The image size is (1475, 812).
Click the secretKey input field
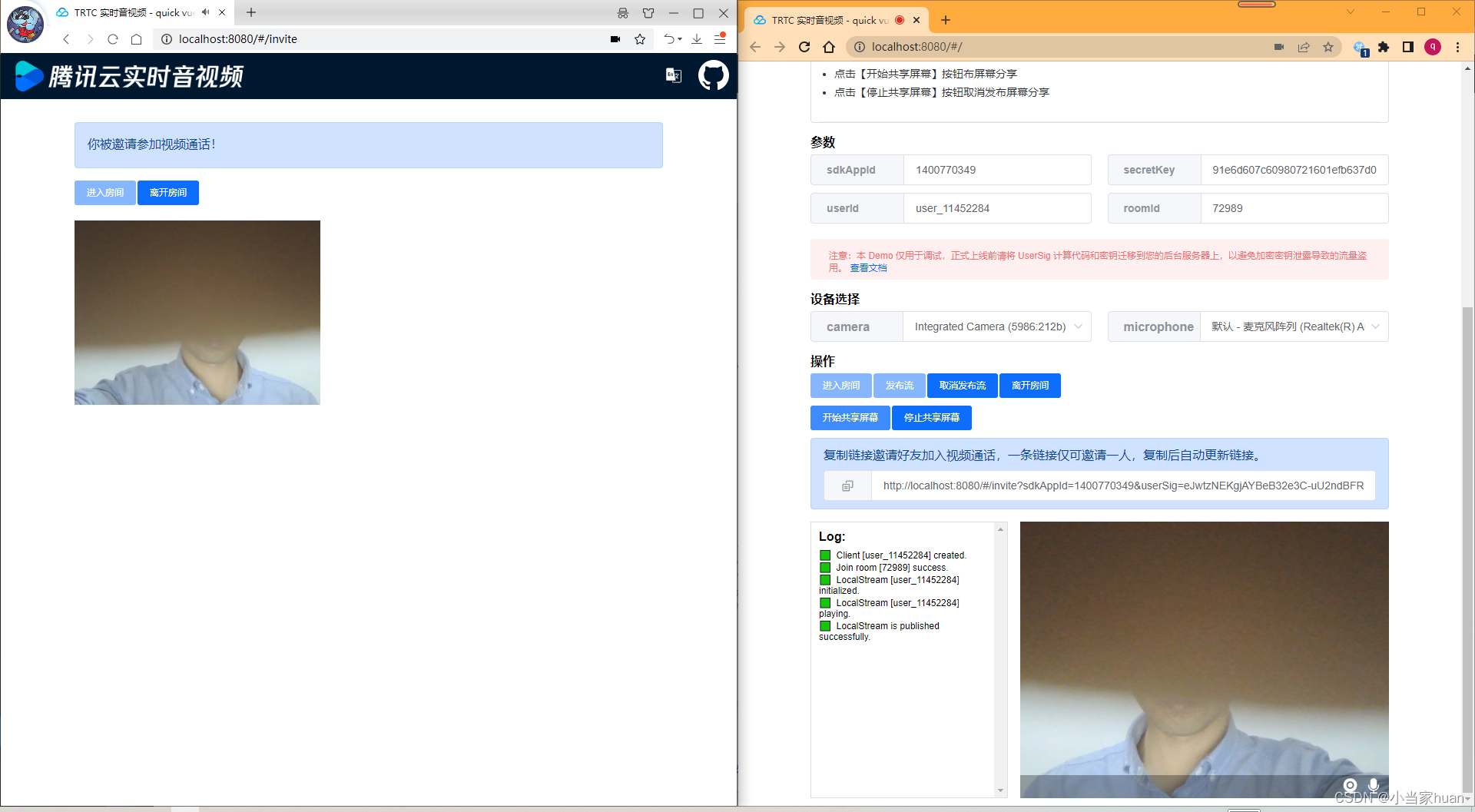pyautogui.click(x=1294, y=170)
